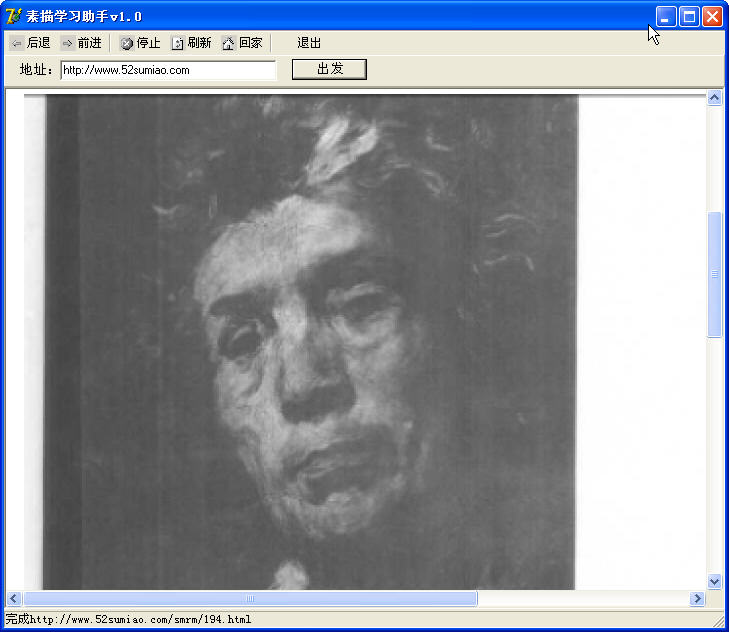Click the vertical scrollbar down arrow

coord(714,581)
